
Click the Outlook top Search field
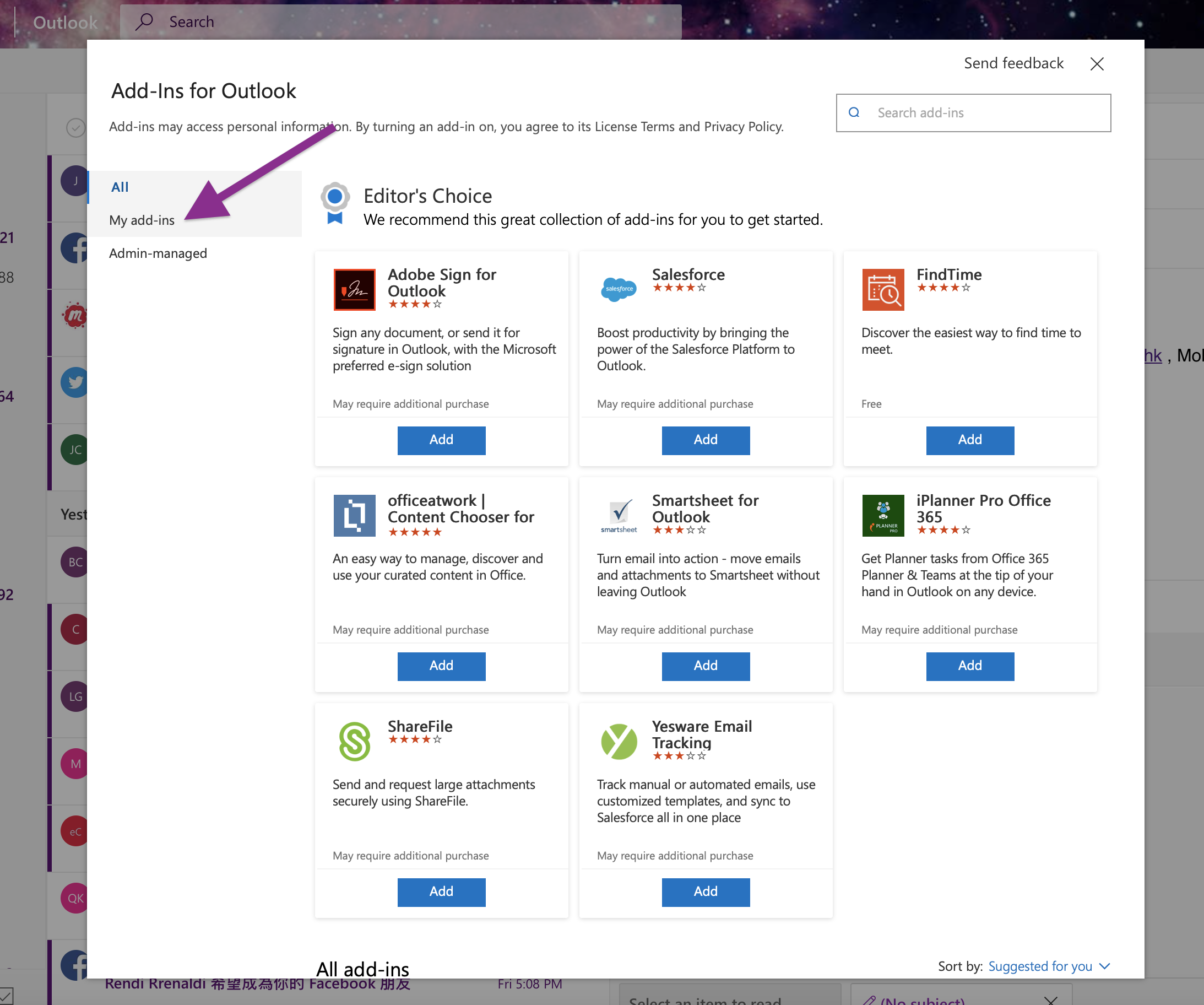400,22
